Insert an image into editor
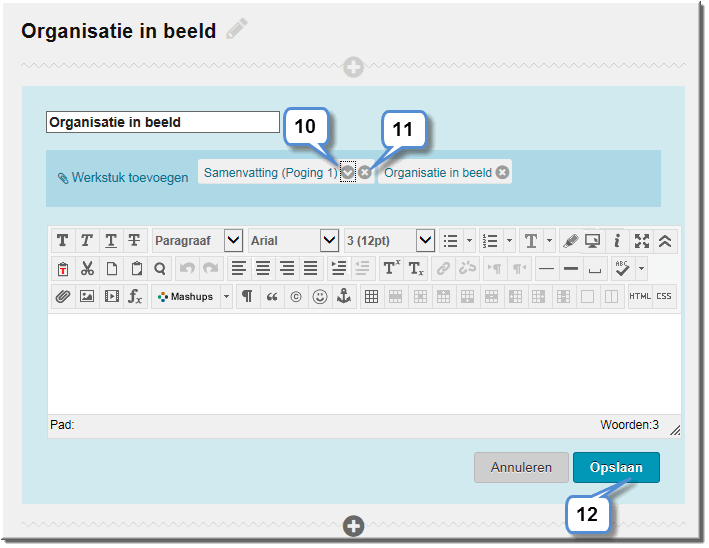 pos(87,297)
